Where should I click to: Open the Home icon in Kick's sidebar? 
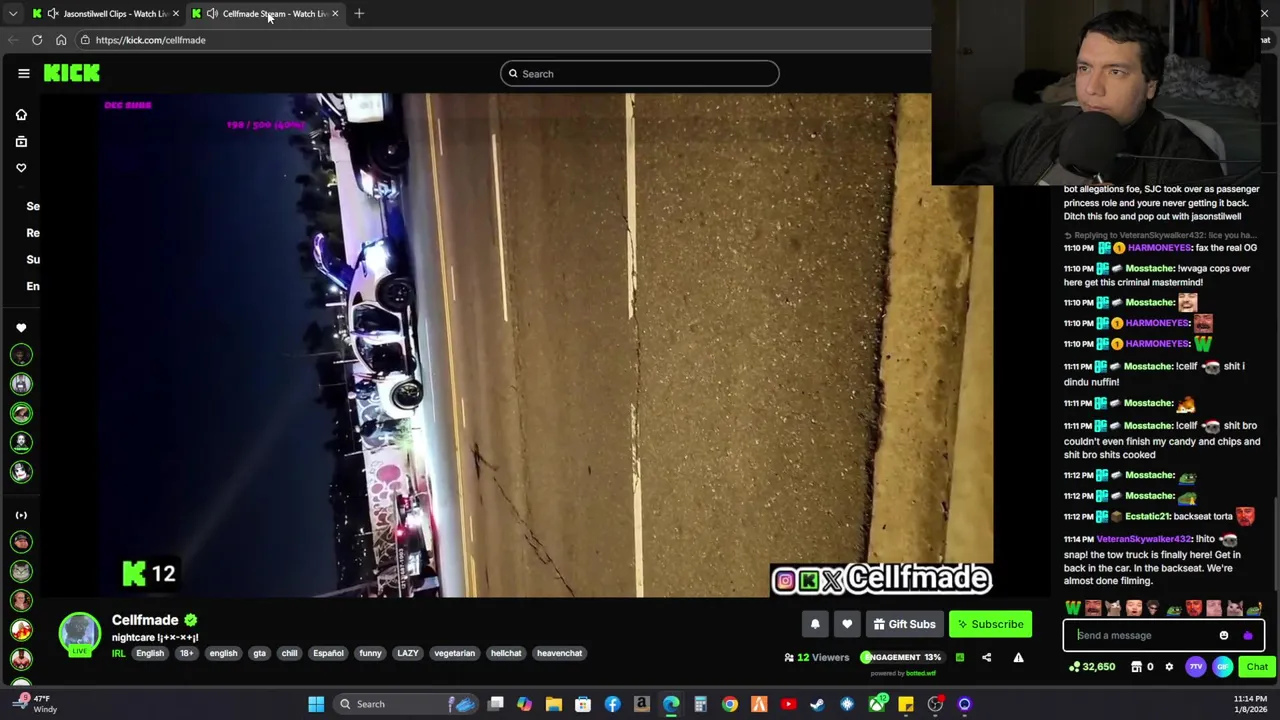[21, 115]
